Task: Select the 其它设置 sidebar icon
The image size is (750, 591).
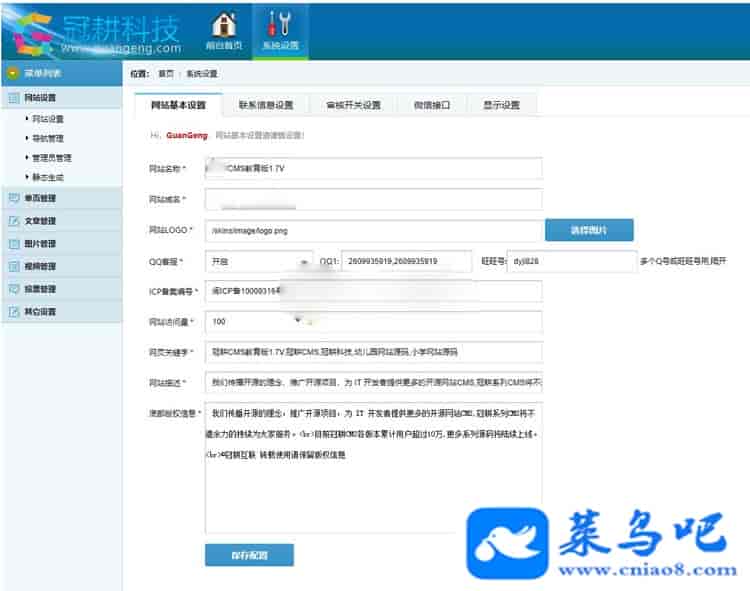Action: click(x=13, y=312)
